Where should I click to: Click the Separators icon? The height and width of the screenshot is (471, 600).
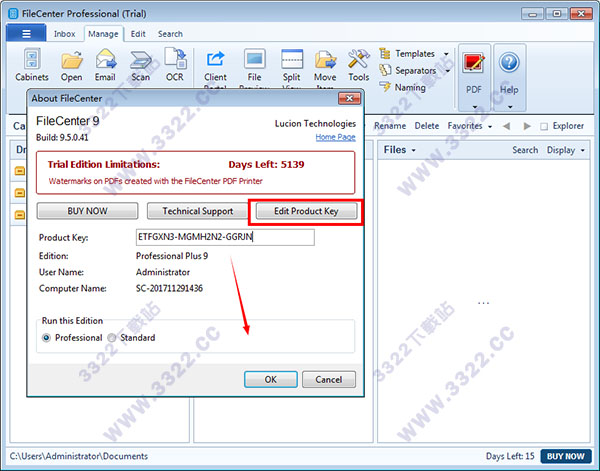pos(385,70)
